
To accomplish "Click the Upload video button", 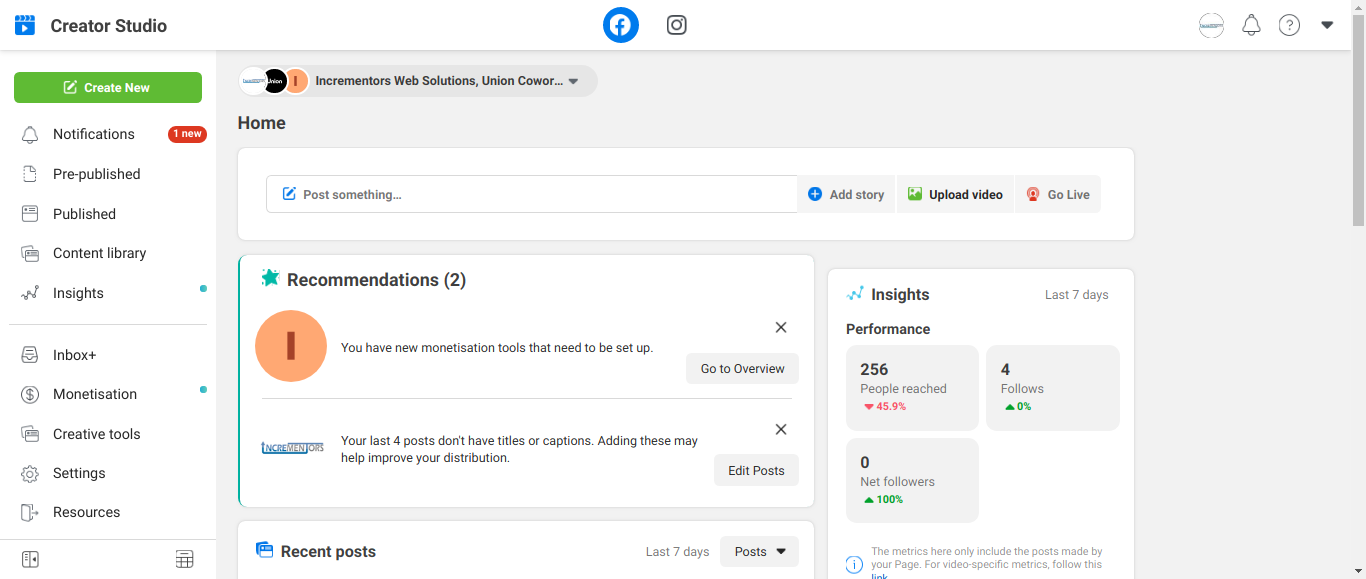I will coord(955,194).
